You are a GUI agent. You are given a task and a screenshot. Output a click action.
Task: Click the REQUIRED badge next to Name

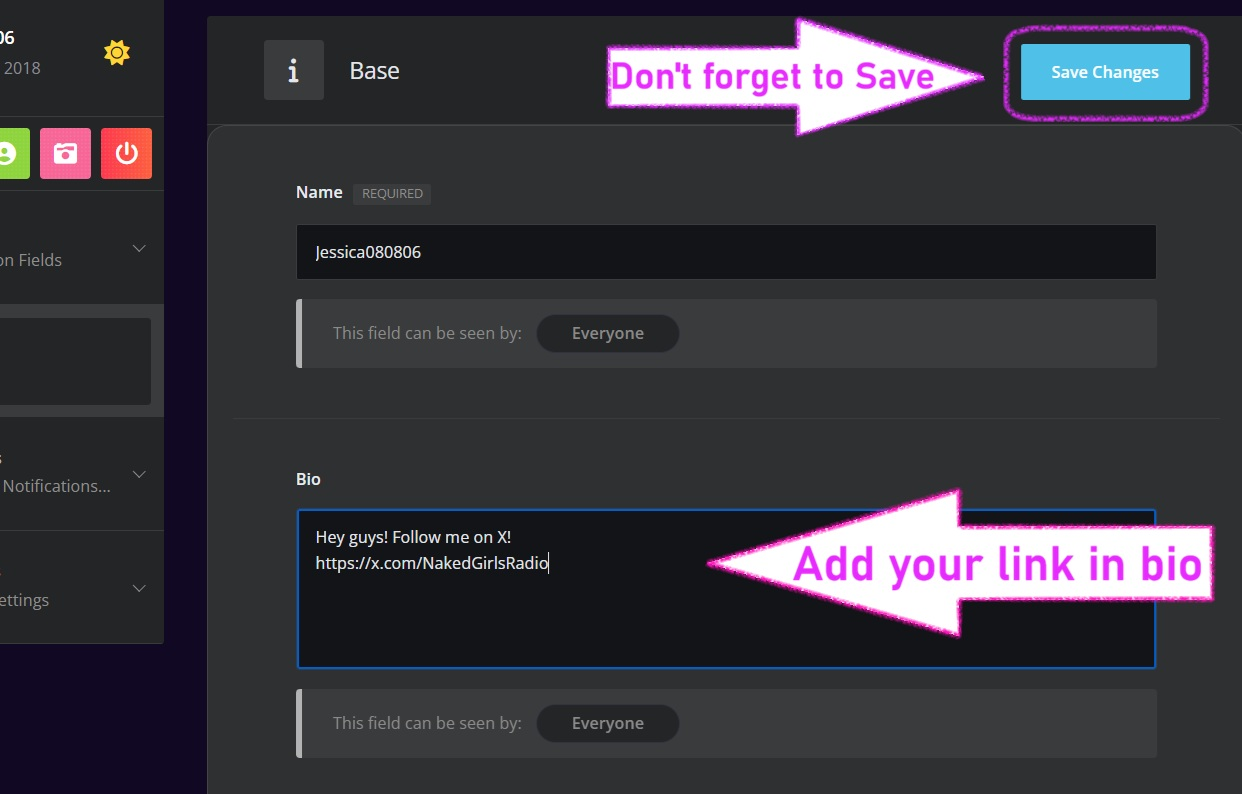392,194
